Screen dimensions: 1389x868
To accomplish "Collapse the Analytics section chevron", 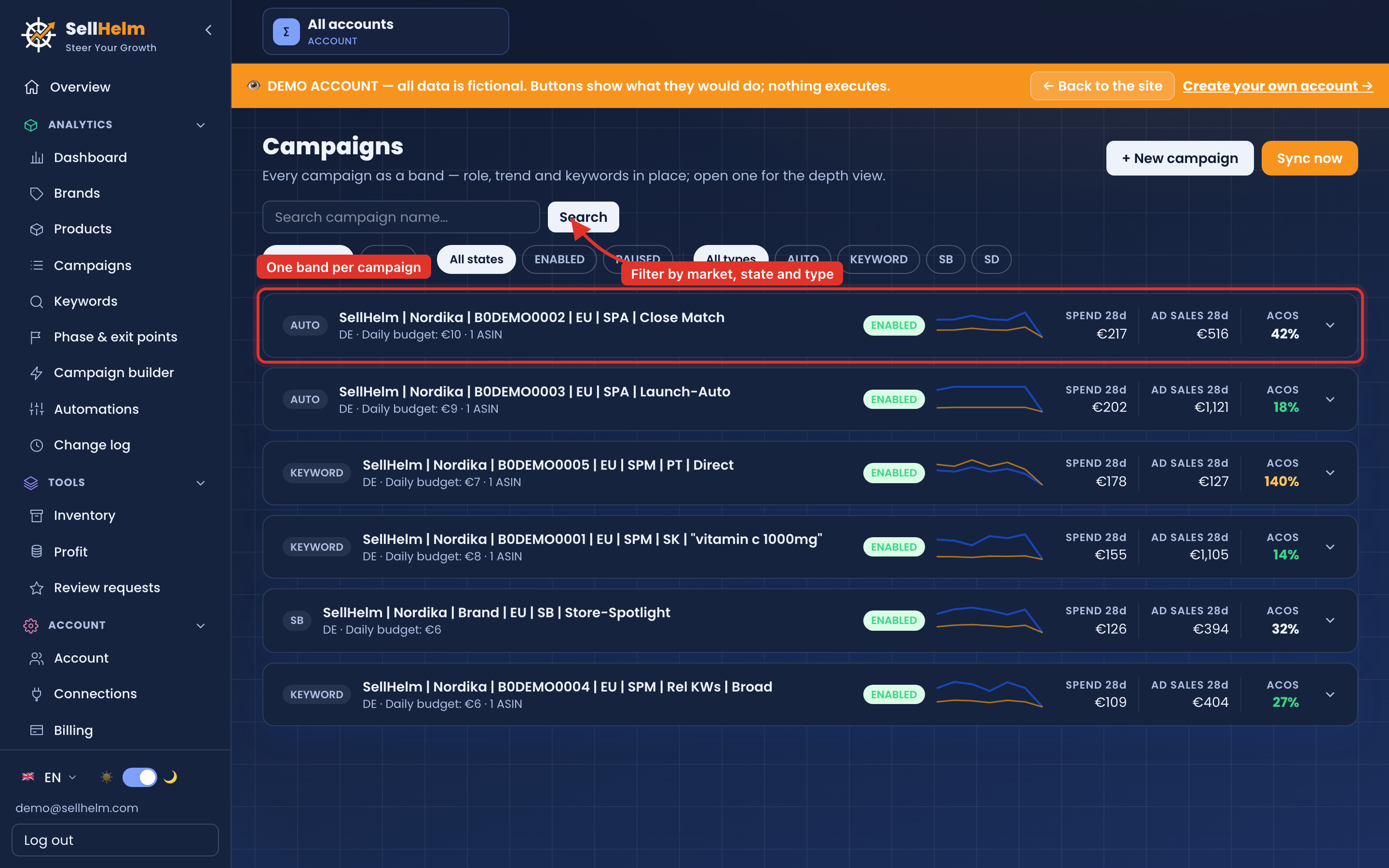I will pyautogui.click(x=201, y=124).
